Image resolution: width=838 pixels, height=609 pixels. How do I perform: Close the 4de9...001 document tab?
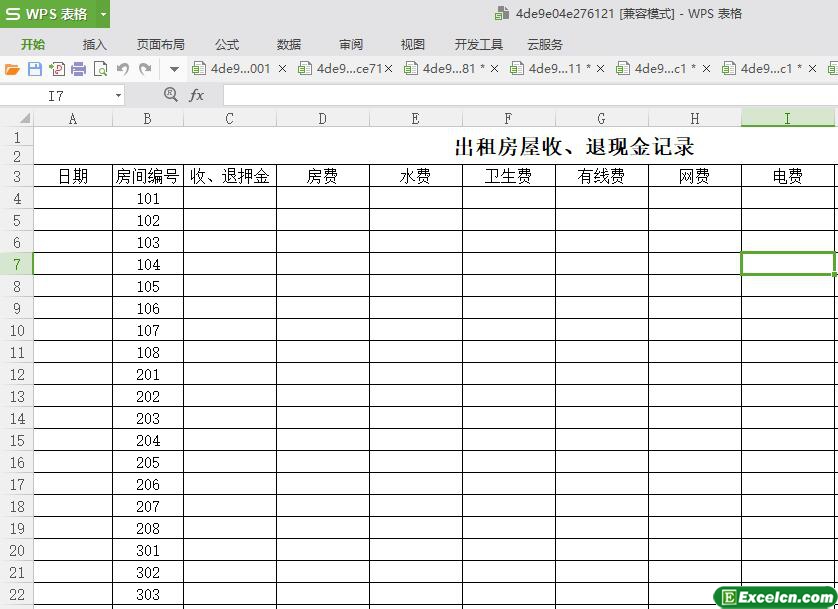tap(283, 68)
